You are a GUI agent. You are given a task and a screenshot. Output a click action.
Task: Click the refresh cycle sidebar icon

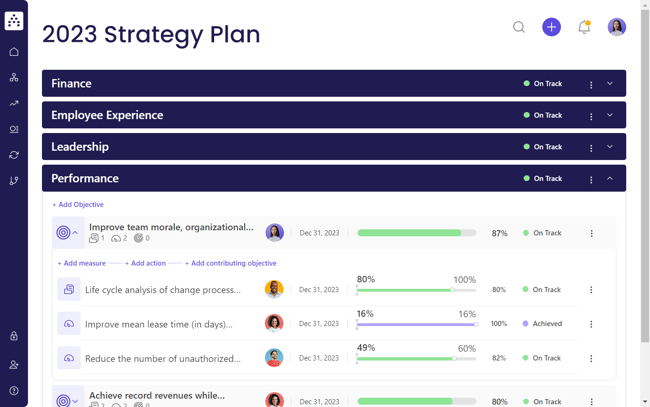click(14, 155)
